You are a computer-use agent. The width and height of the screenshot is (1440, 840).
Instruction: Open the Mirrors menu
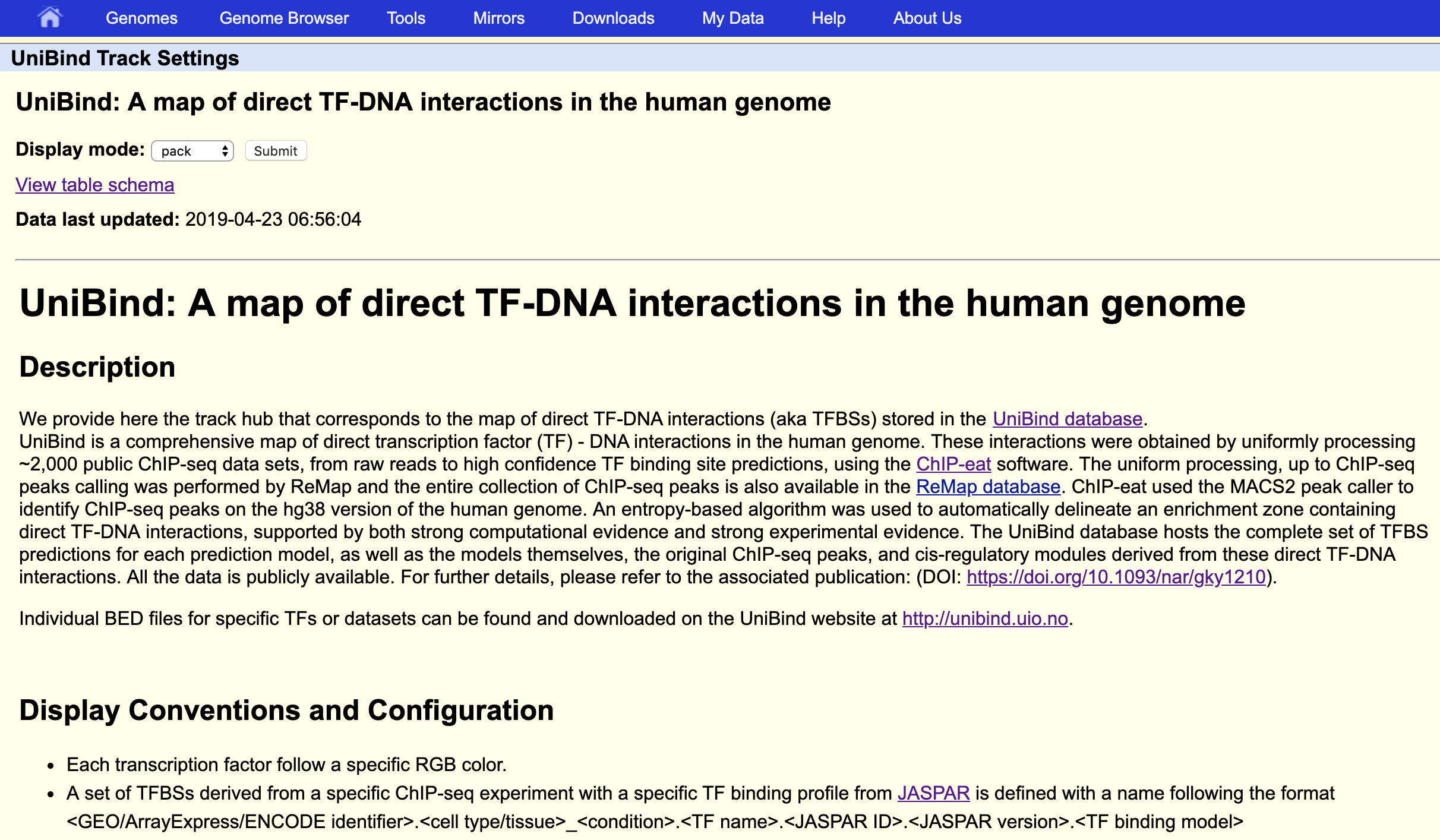point(498,18)
